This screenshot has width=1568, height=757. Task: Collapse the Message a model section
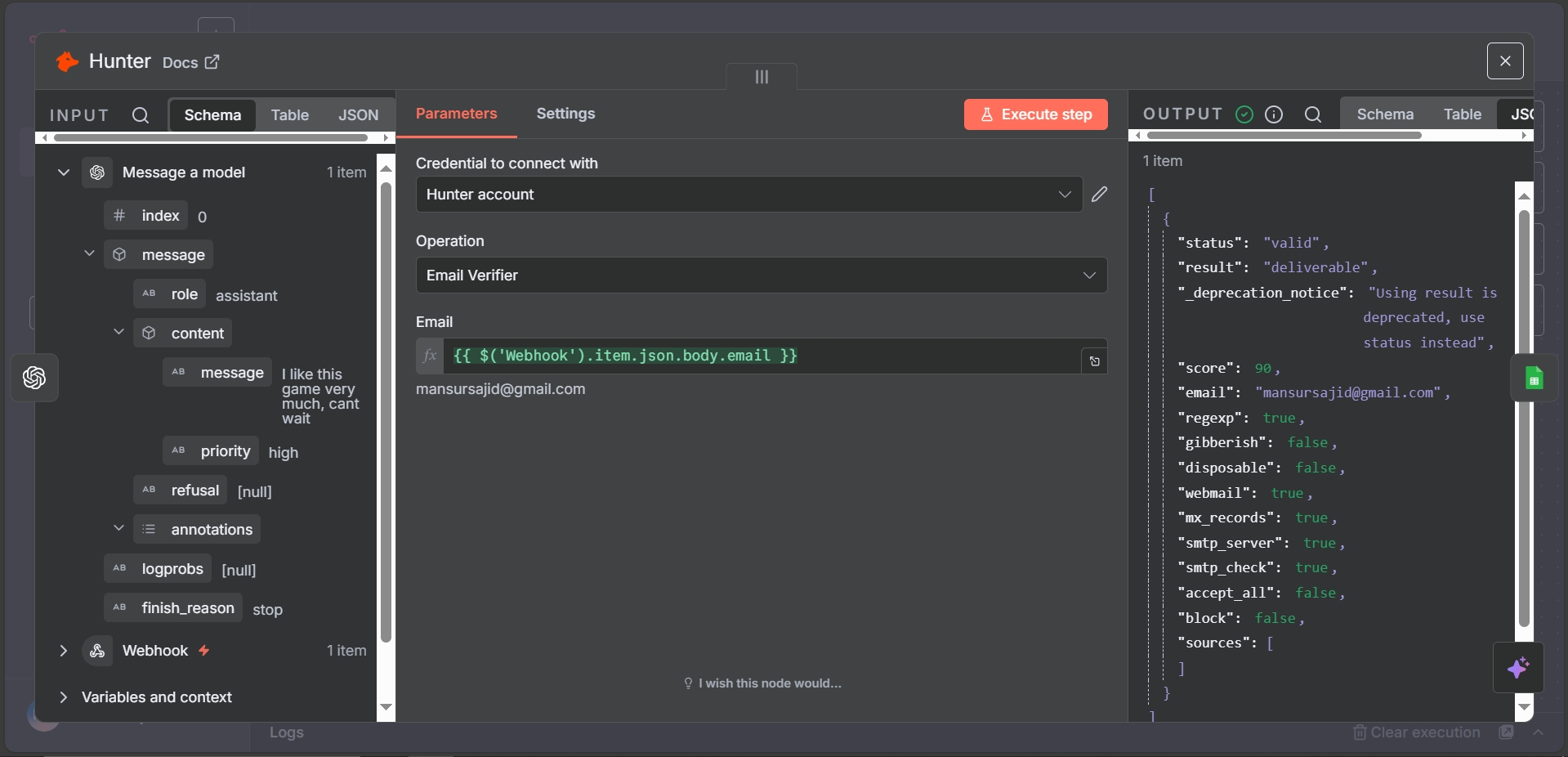[64, 172]
